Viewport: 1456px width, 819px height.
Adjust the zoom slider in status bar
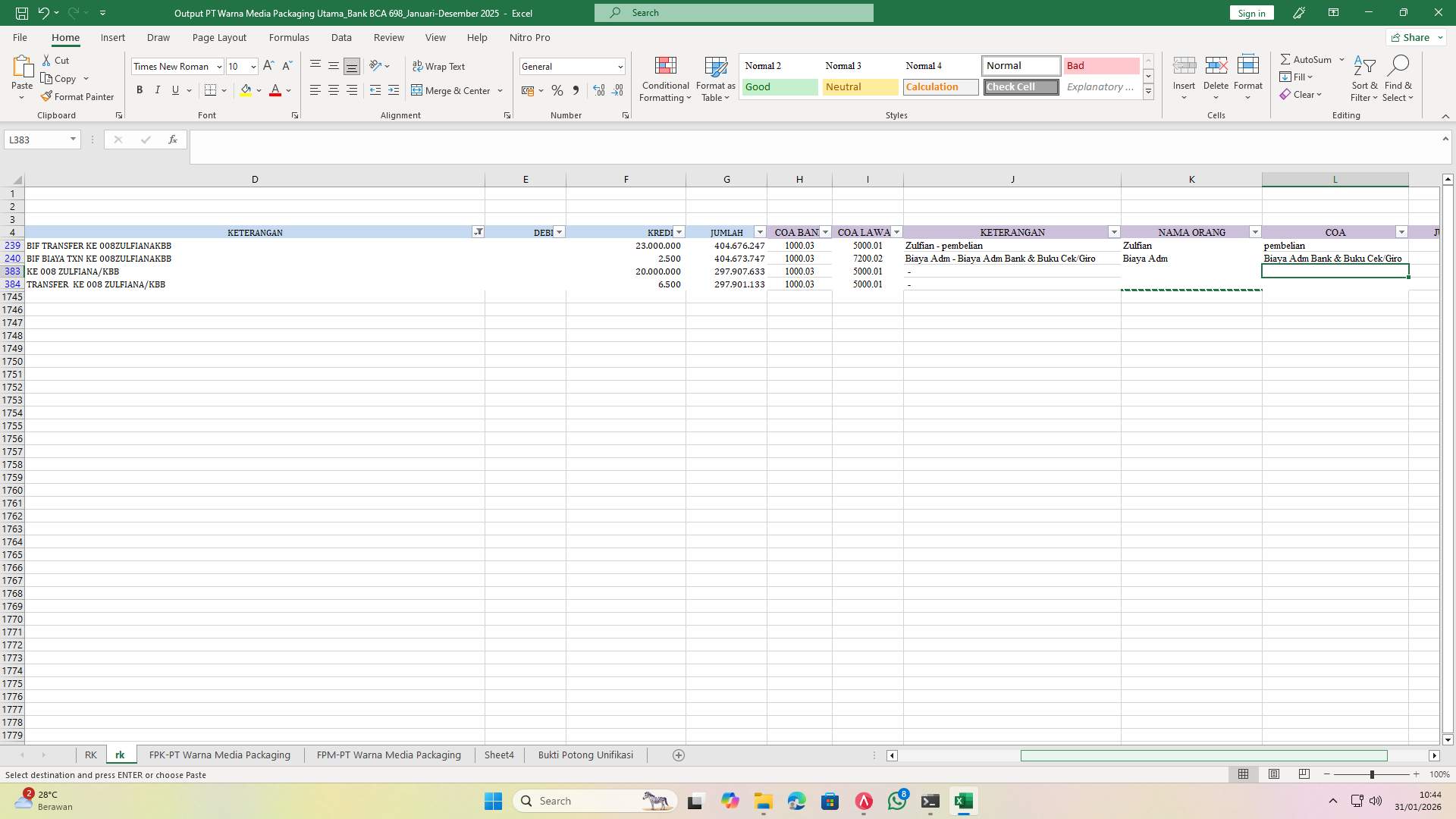[x=1373, y=774]
